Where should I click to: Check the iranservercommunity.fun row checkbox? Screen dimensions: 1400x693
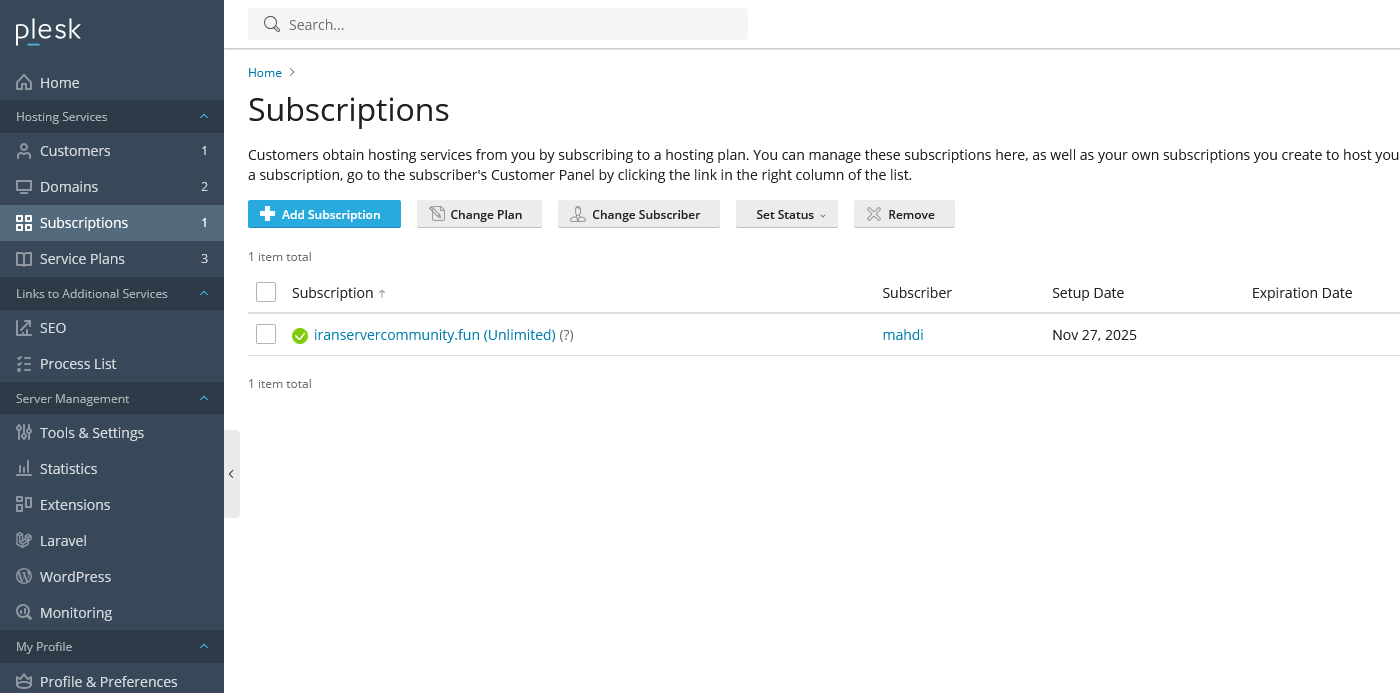tap(266, 334)
